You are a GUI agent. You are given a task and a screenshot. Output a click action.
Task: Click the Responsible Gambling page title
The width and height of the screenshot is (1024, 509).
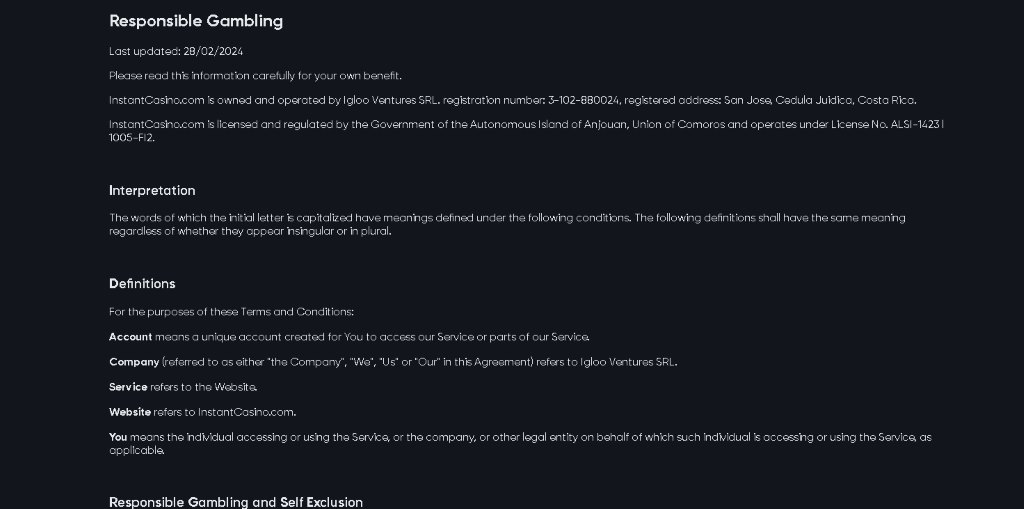point(196,21)
